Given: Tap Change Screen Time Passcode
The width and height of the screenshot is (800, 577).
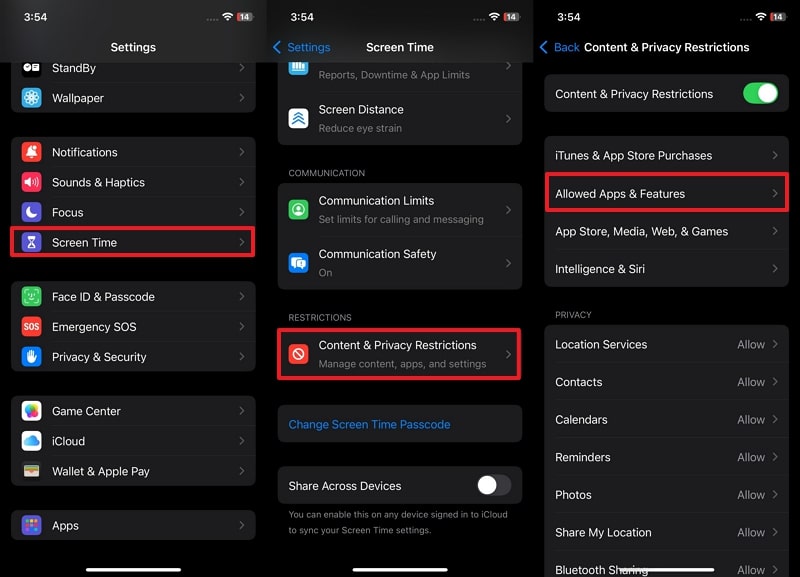Looking at the screenshot, I should (369, 424).
